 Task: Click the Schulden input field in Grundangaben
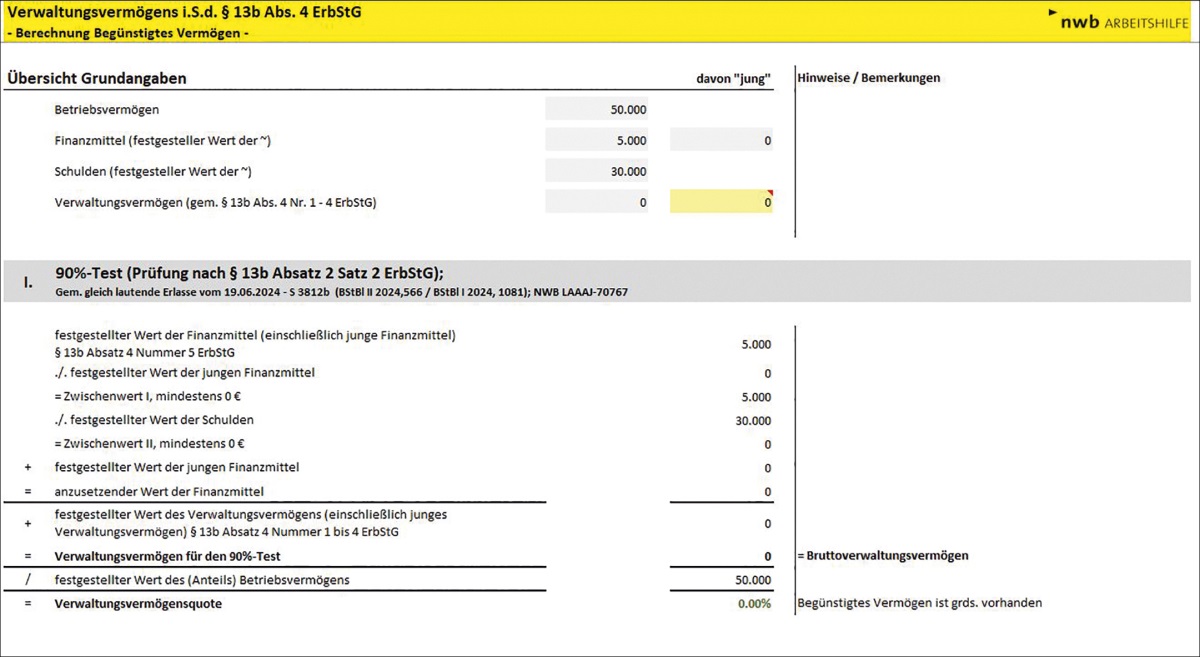click(597, 172)
